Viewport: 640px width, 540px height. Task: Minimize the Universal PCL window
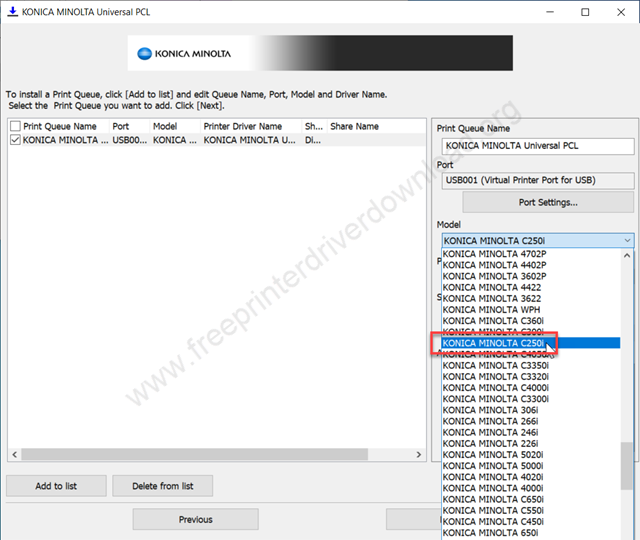(x=550, y=12)
